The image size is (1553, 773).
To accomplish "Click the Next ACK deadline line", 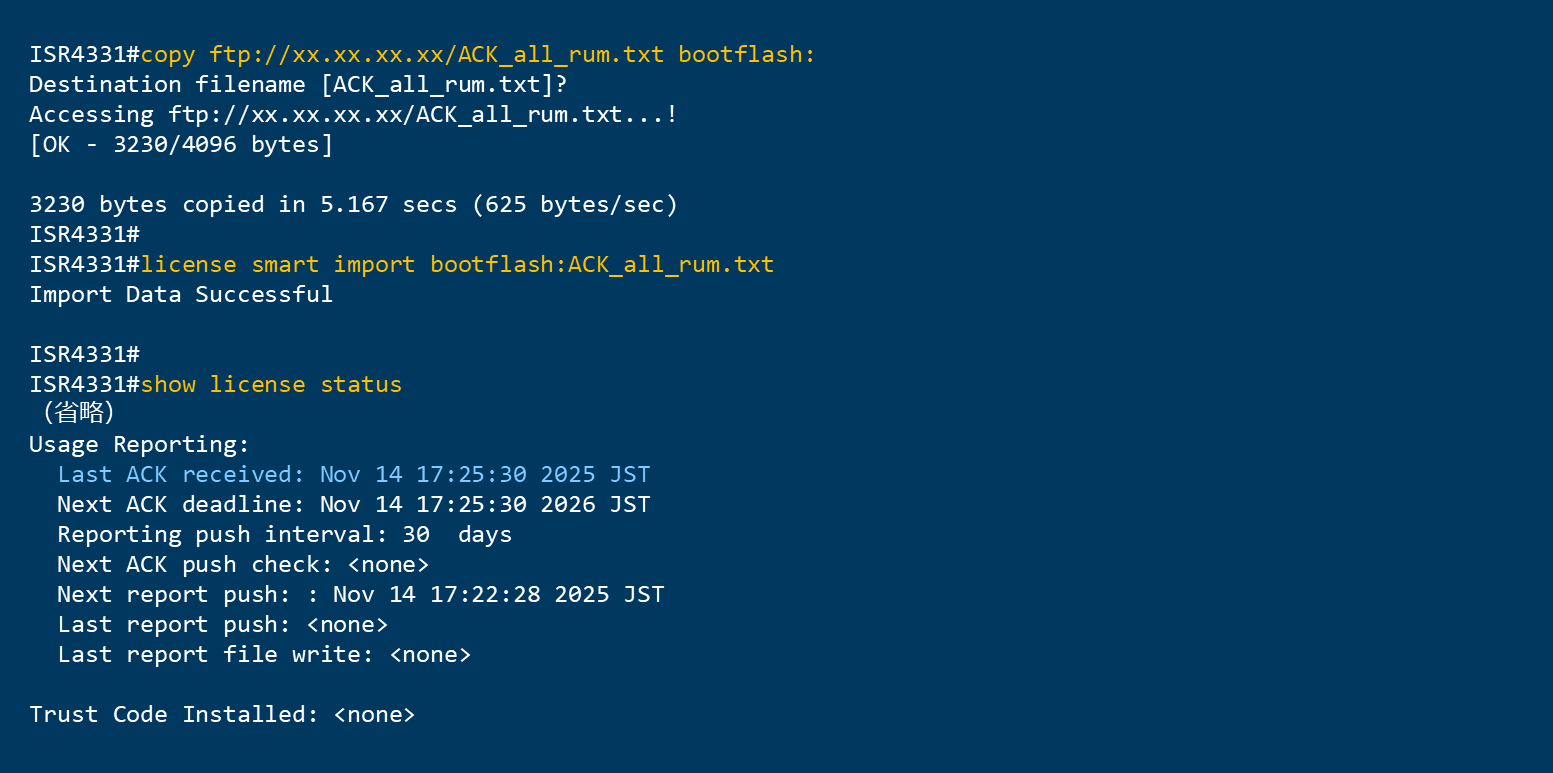I will coord(354,504).
